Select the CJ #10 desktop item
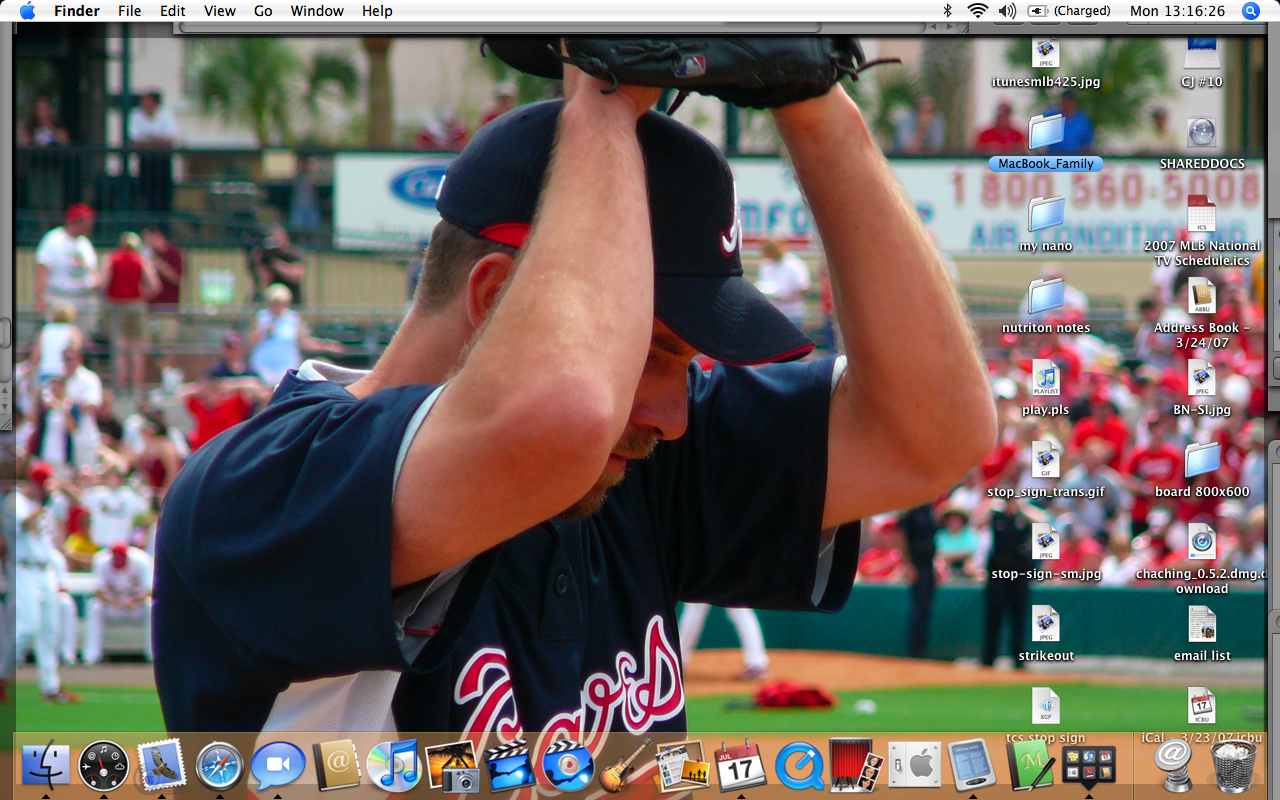Screen dimensions: 1280x800 (x=1202, y=64)
